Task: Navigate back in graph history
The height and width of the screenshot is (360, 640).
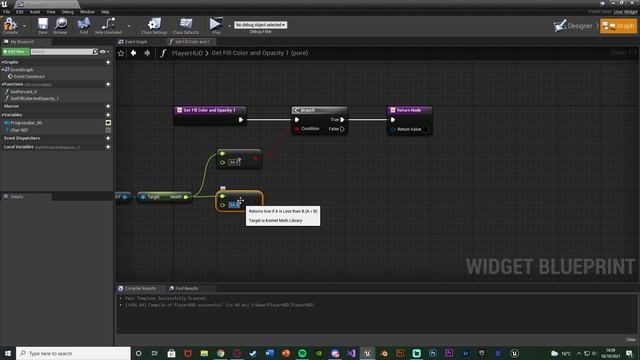Action: (x=133, y=53)
